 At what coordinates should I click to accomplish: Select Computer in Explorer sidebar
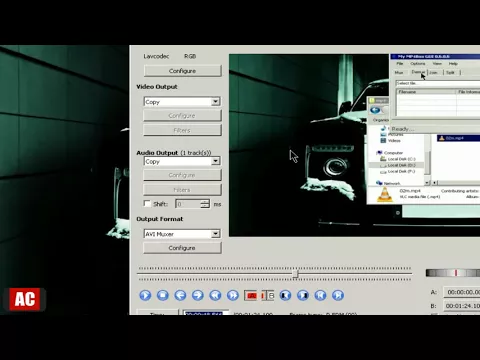coord(390,153)
